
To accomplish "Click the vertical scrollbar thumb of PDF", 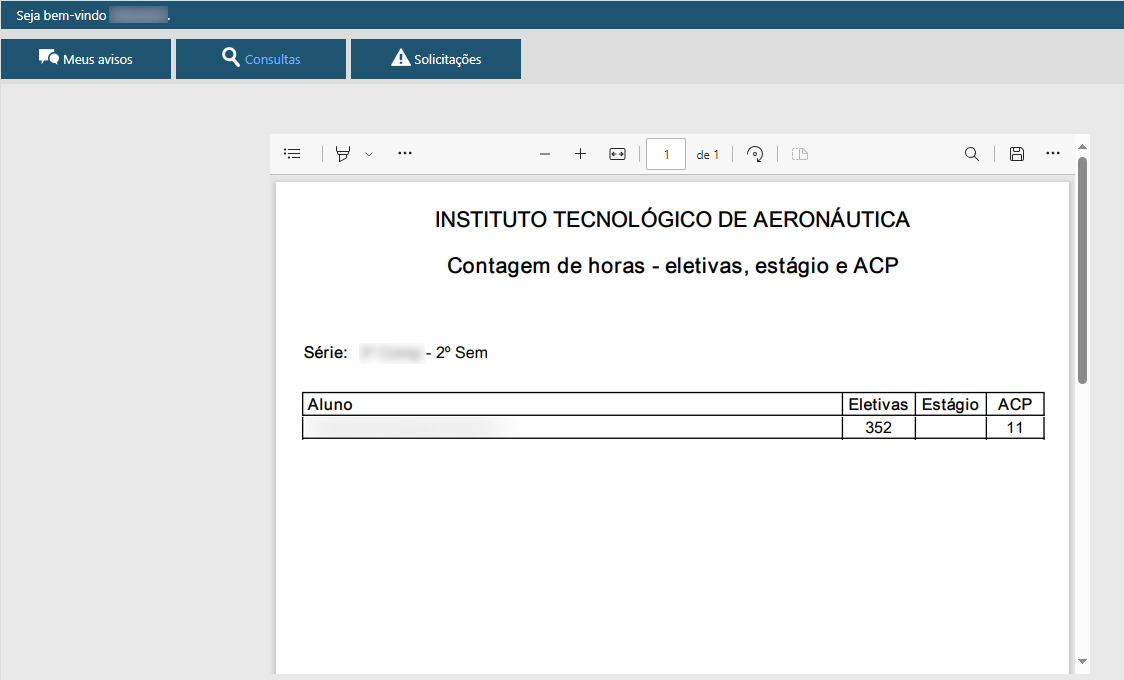I will click(1082, 270).
